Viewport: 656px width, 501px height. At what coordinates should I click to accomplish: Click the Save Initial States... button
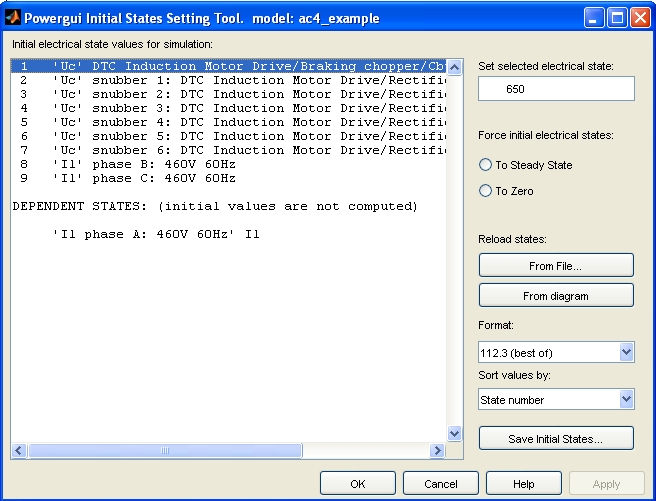coord(556,438)
